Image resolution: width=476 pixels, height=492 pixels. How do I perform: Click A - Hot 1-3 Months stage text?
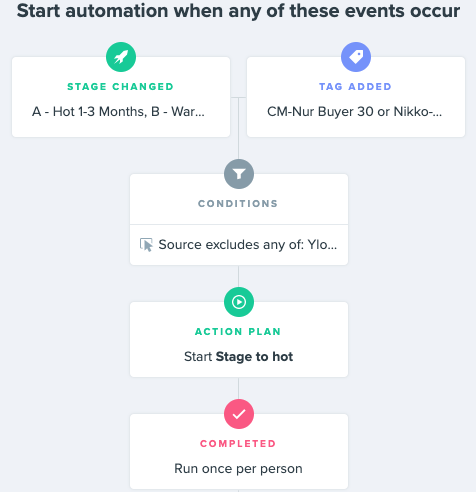[x=89, y=112]
